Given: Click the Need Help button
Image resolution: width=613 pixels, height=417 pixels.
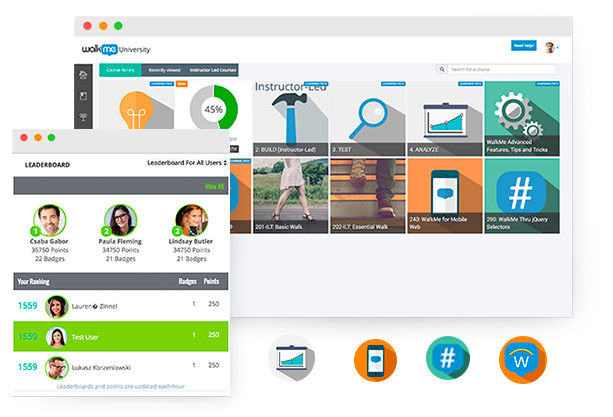Looking at the screenshot, I should 523,46.
